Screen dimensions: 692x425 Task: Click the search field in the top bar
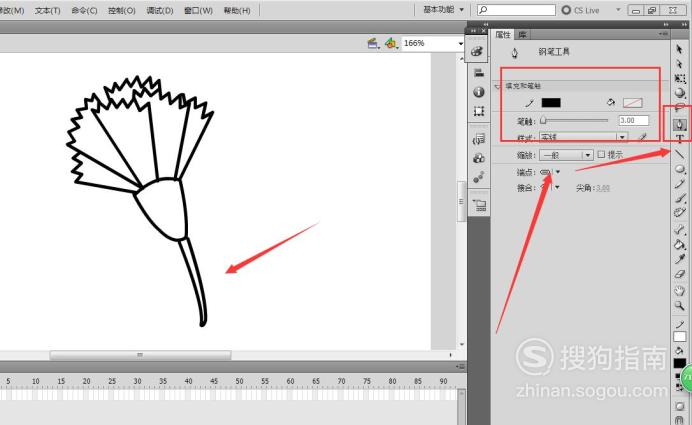[516, 10]
